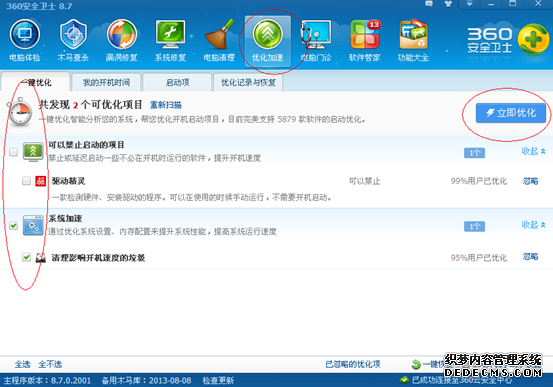Image resolution: width=553 pixels, height=387 pixels.
Task: Open the 已忽略的优化项 link
Action: (353, 364)
